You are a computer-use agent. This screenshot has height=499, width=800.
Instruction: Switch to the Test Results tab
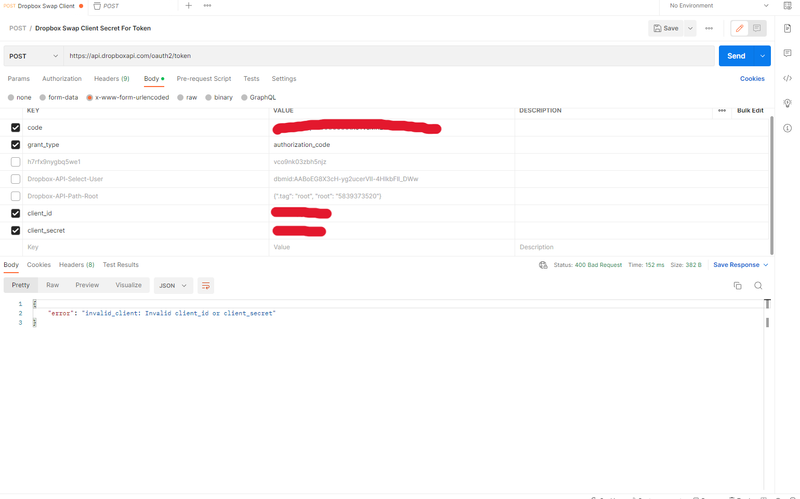pos(120,265)
